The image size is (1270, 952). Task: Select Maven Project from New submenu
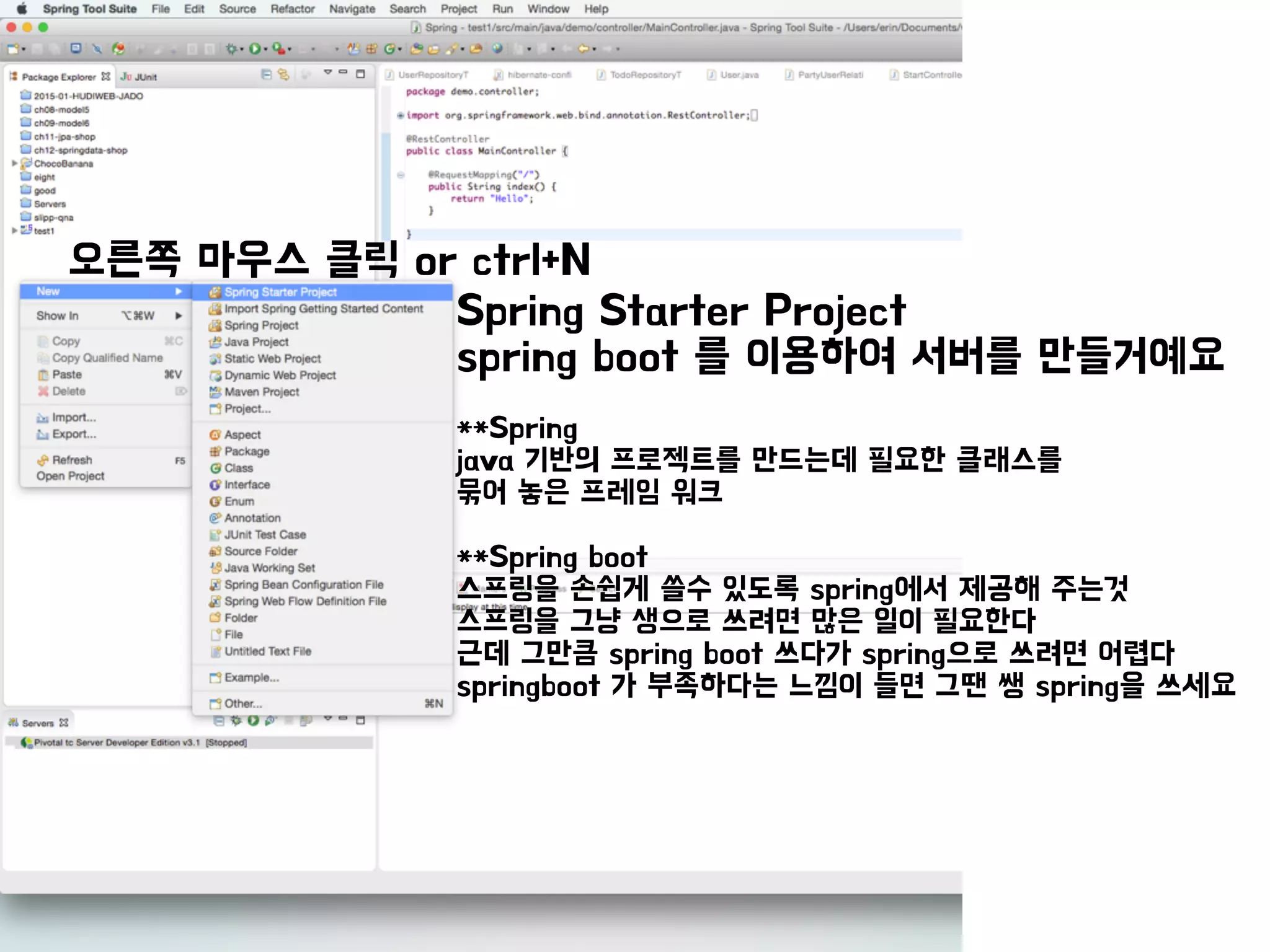pyautogui.click(x=261, y=392)
